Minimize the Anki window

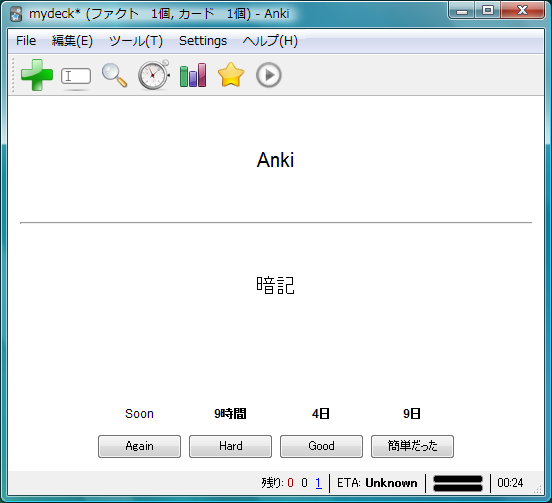tap(462, 11)
